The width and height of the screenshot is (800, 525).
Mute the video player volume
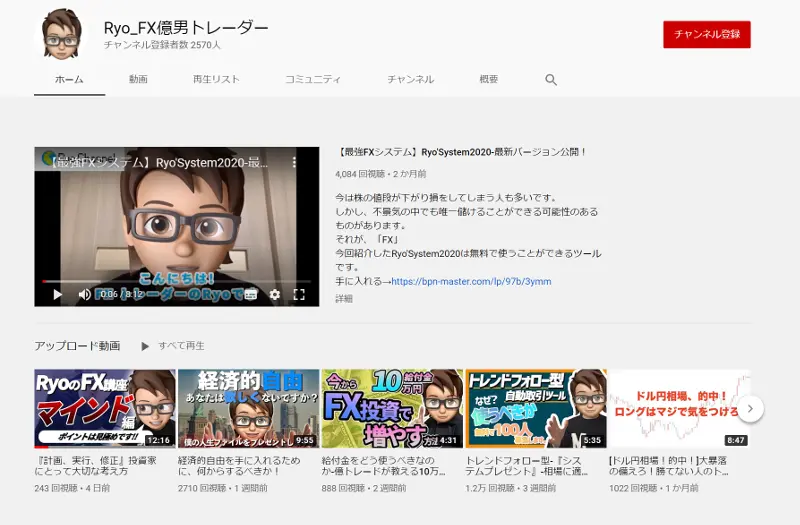tap(83, 294)
